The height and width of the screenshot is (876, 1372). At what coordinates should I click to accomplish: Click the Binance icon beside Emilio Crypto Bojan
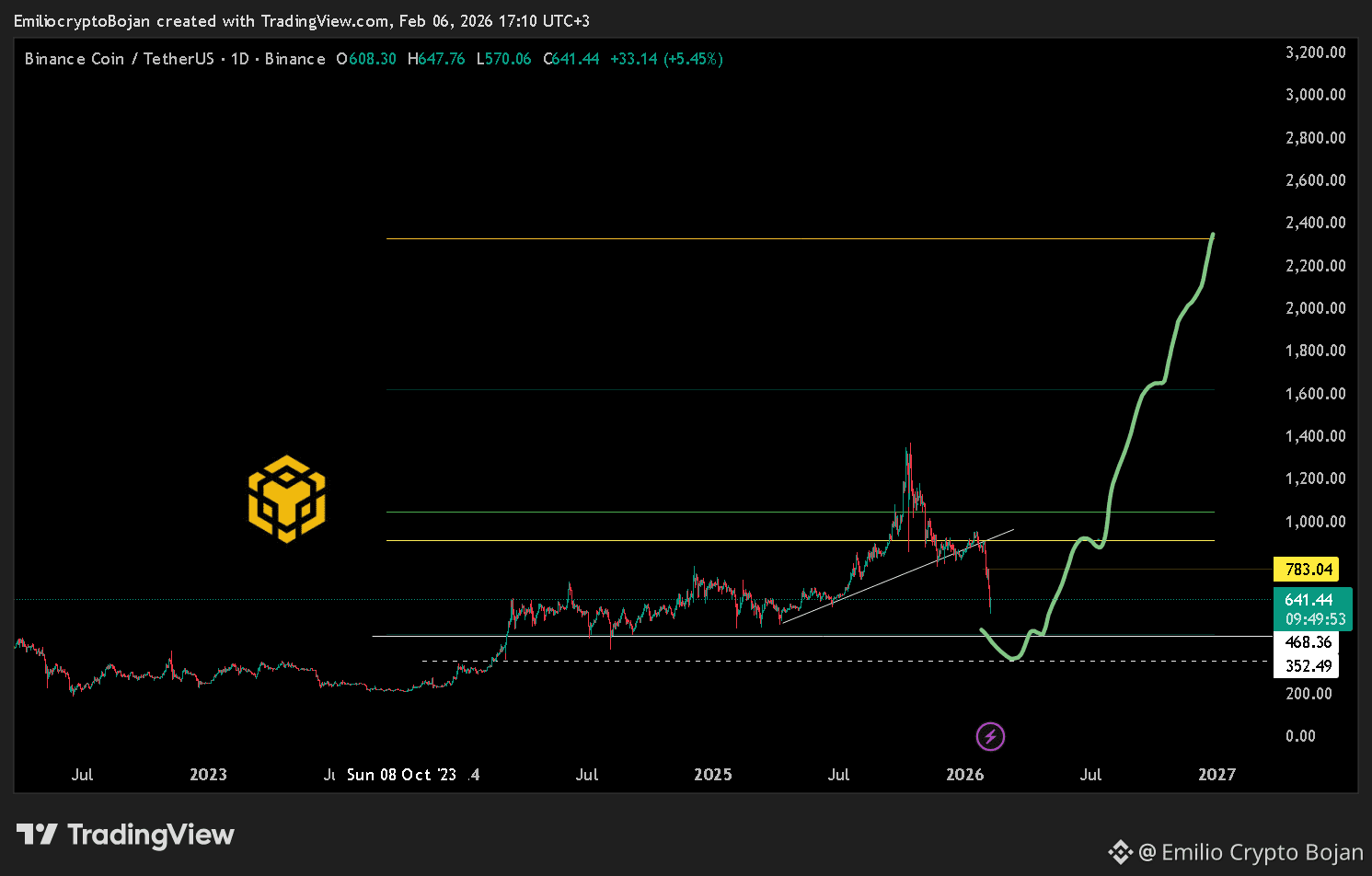[1120, 852]
